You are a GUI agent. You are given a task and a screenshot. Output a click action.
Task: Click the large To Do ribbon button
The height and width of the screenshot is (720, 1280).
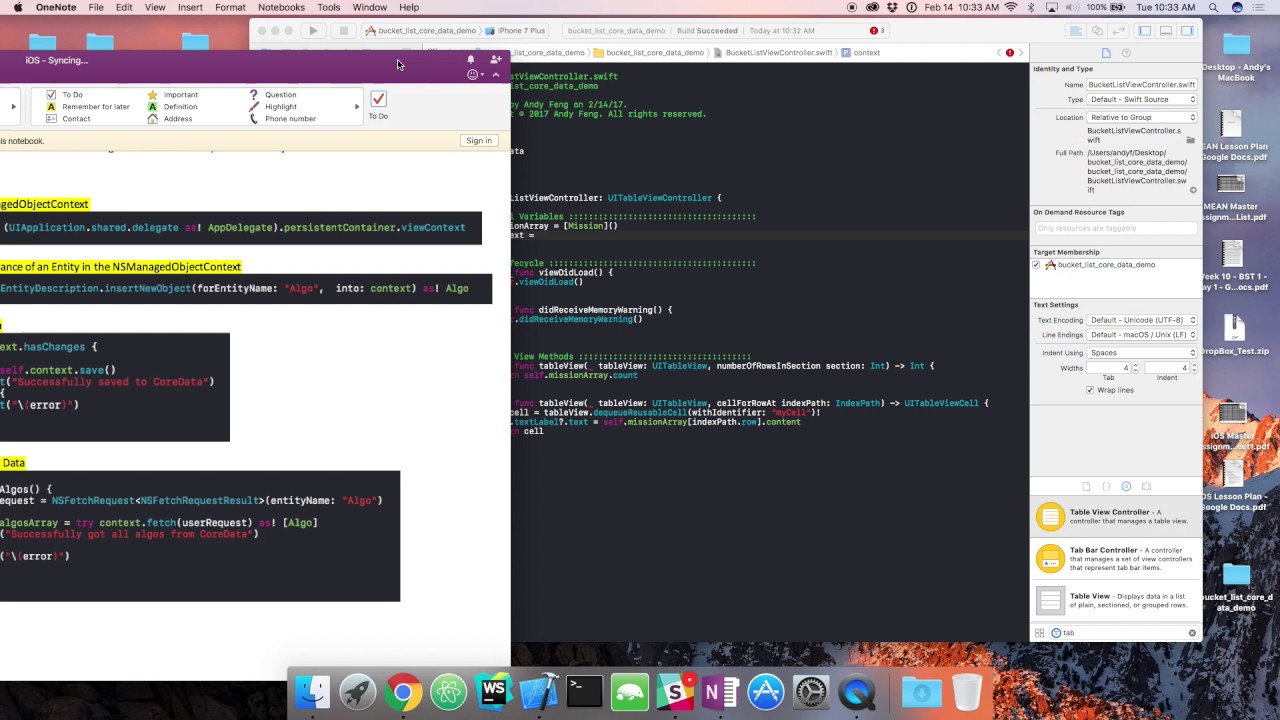point(378,105)
